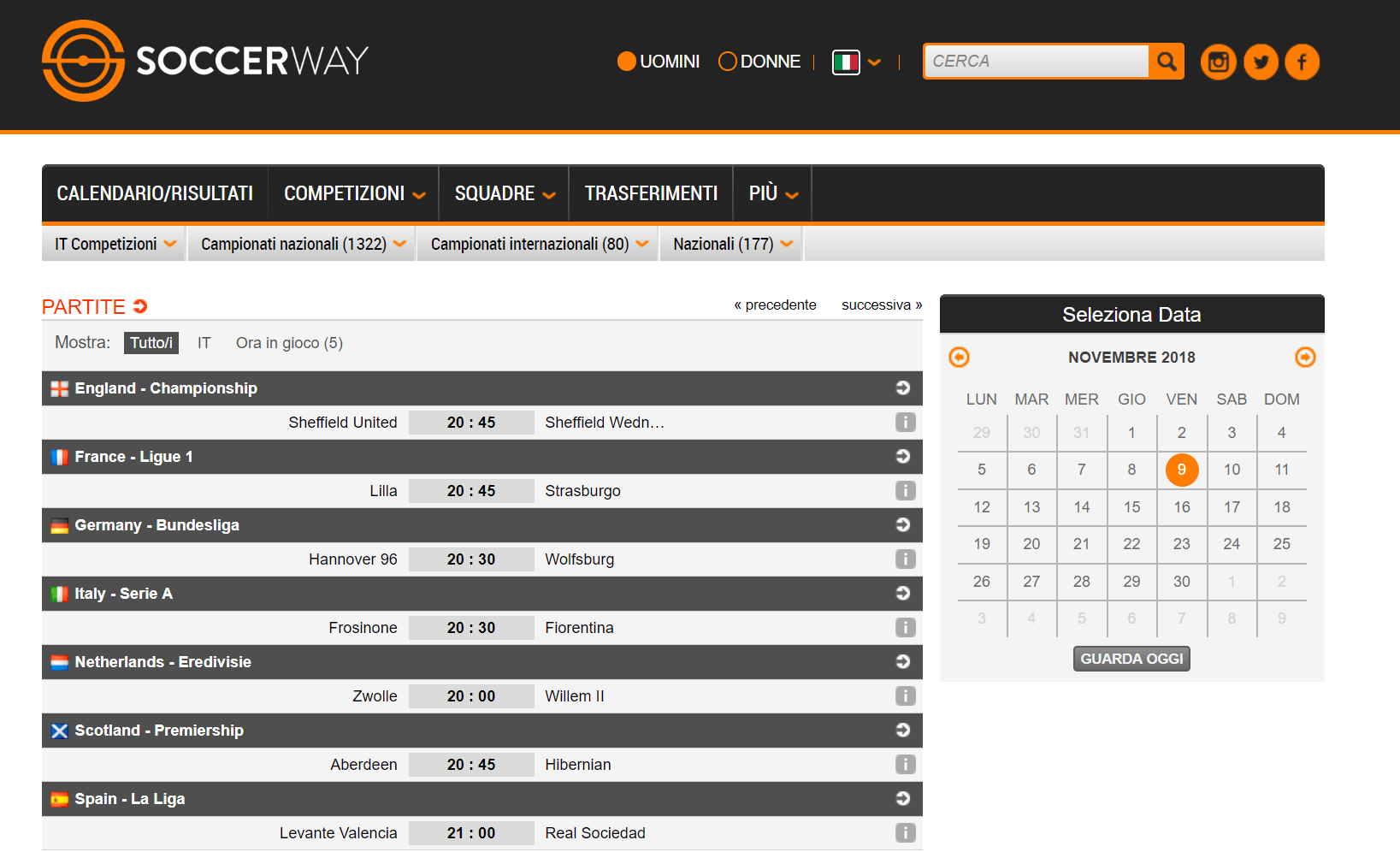The height and width of the screenshot is (852, 1400).
Task: Open Germany - Bundesliga competition
Action: tap(157, 524)
